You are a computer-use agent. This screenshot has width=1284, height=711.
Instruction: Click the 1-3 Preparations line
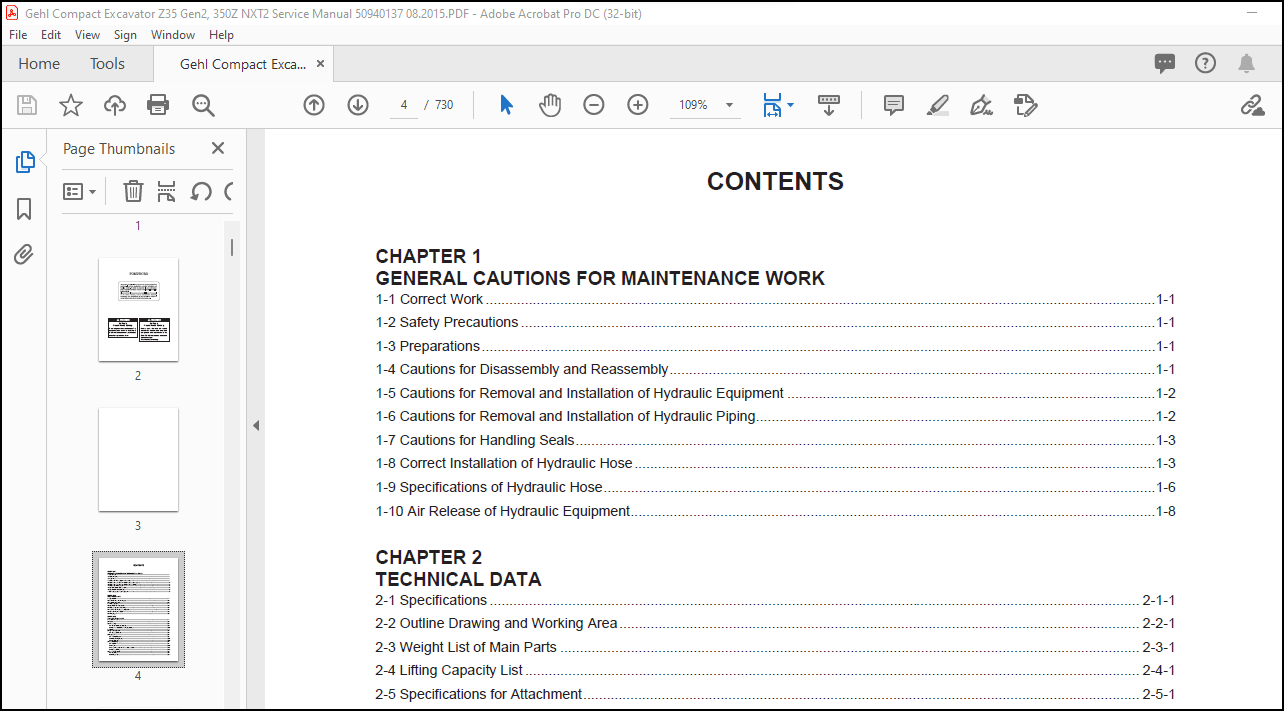point(775,346)
